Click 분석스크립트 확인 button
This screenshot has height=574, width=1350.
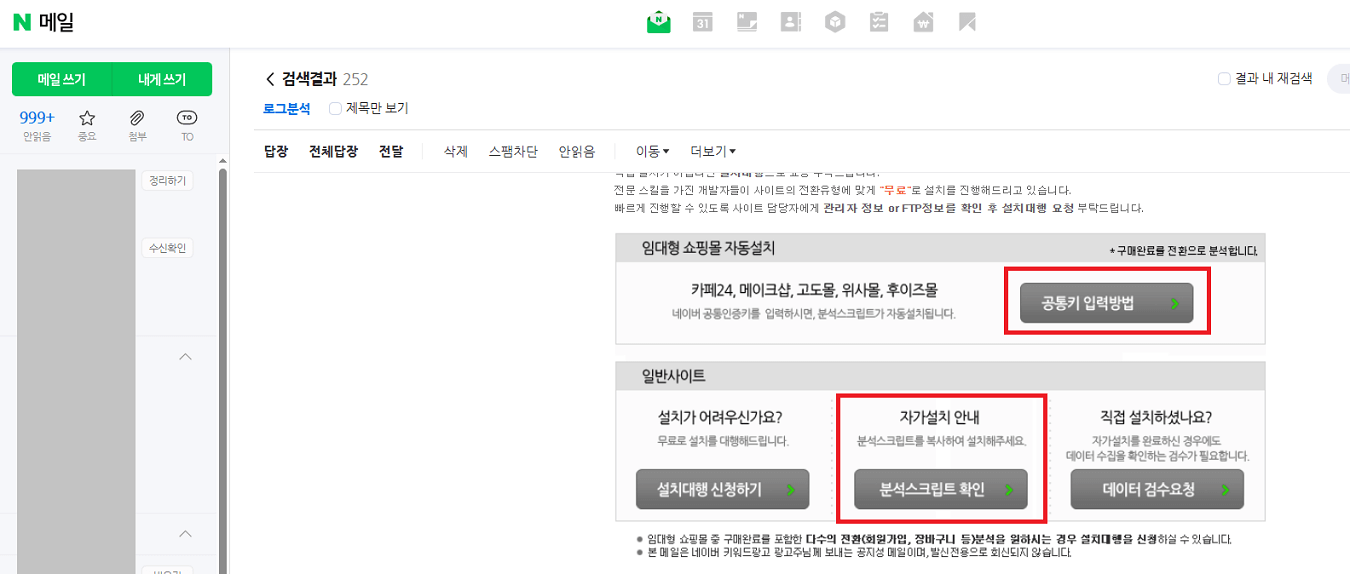[x=940, y=489]
